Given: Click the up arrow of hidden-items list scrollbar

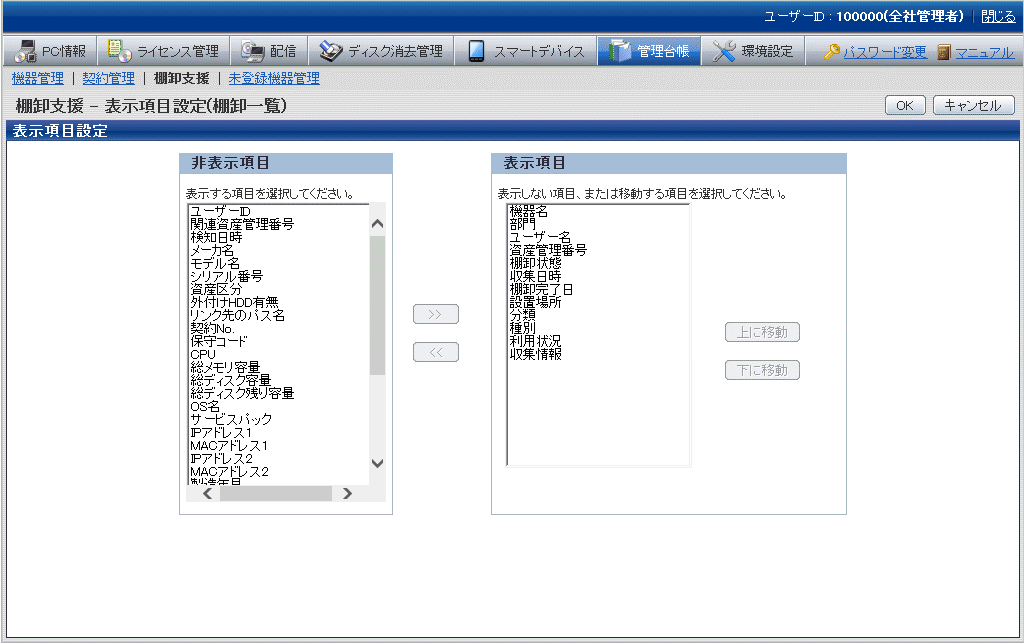Looking at the screenshot, I should (377, 223).
